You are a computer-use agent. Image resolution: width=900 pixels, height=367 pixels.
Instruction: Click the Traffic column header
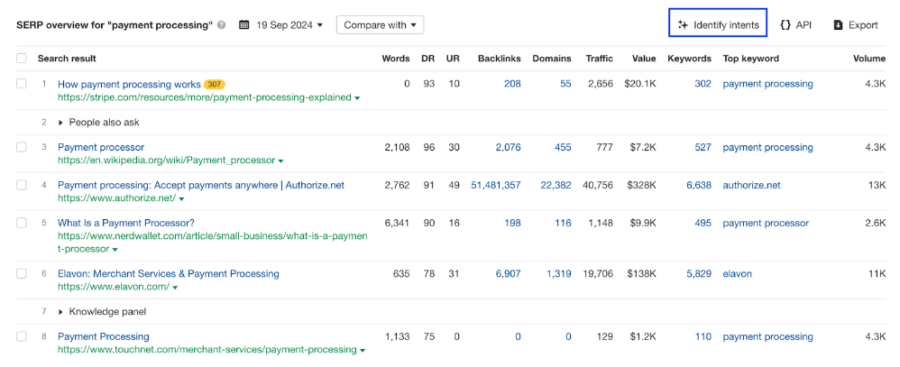(599, 59)
